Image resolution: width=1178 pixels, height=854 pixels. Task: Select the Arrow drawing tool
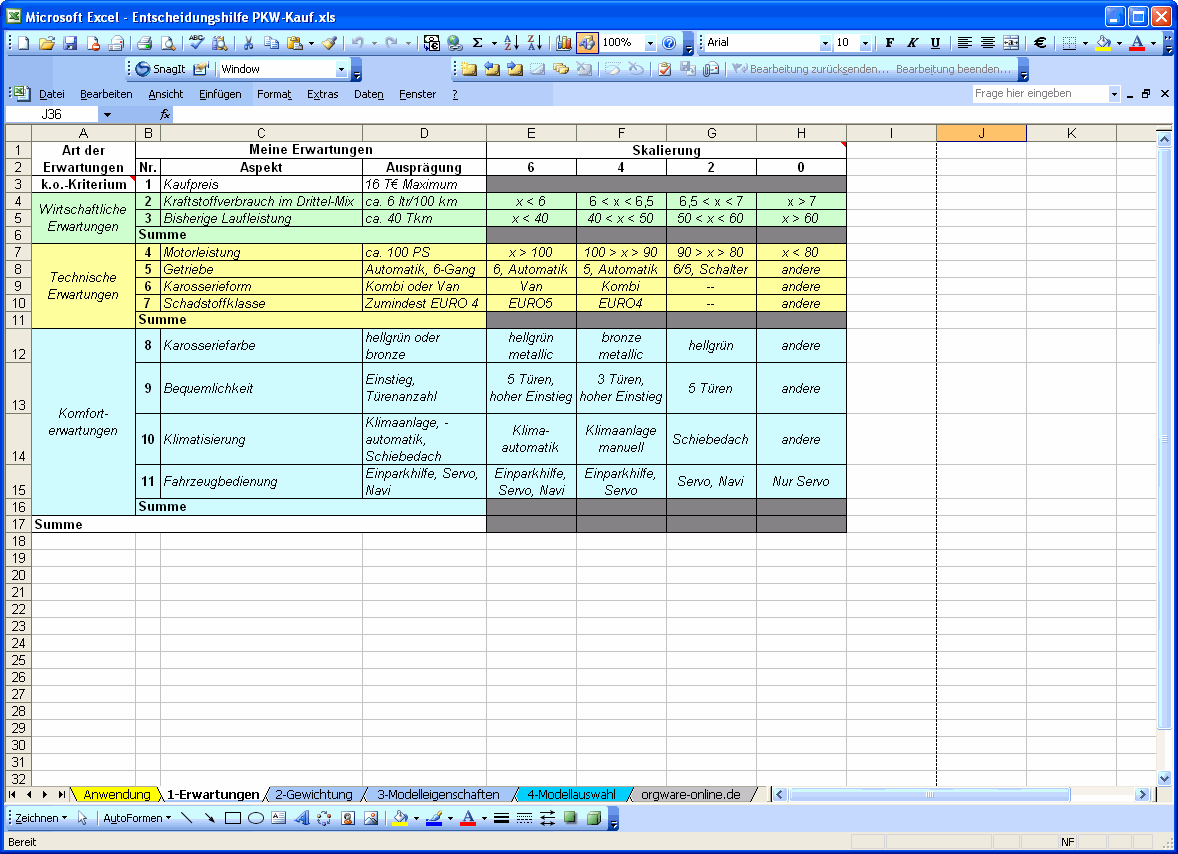point(210,818)
